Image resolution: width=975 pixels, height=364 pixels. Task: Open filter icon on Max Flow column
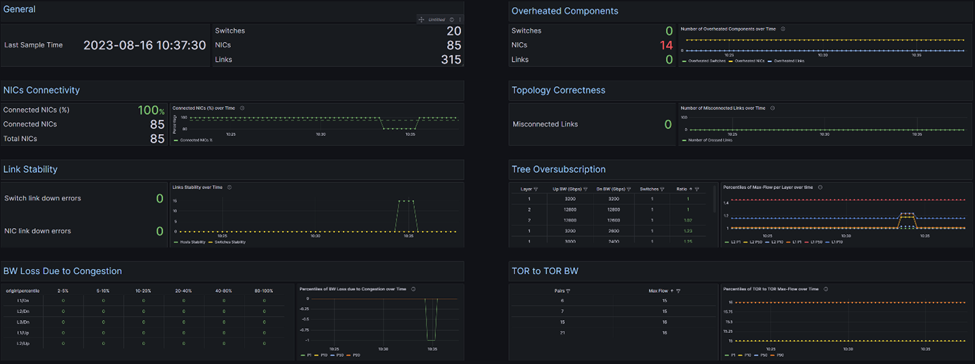pyautogui.click(x=678, y=291)
